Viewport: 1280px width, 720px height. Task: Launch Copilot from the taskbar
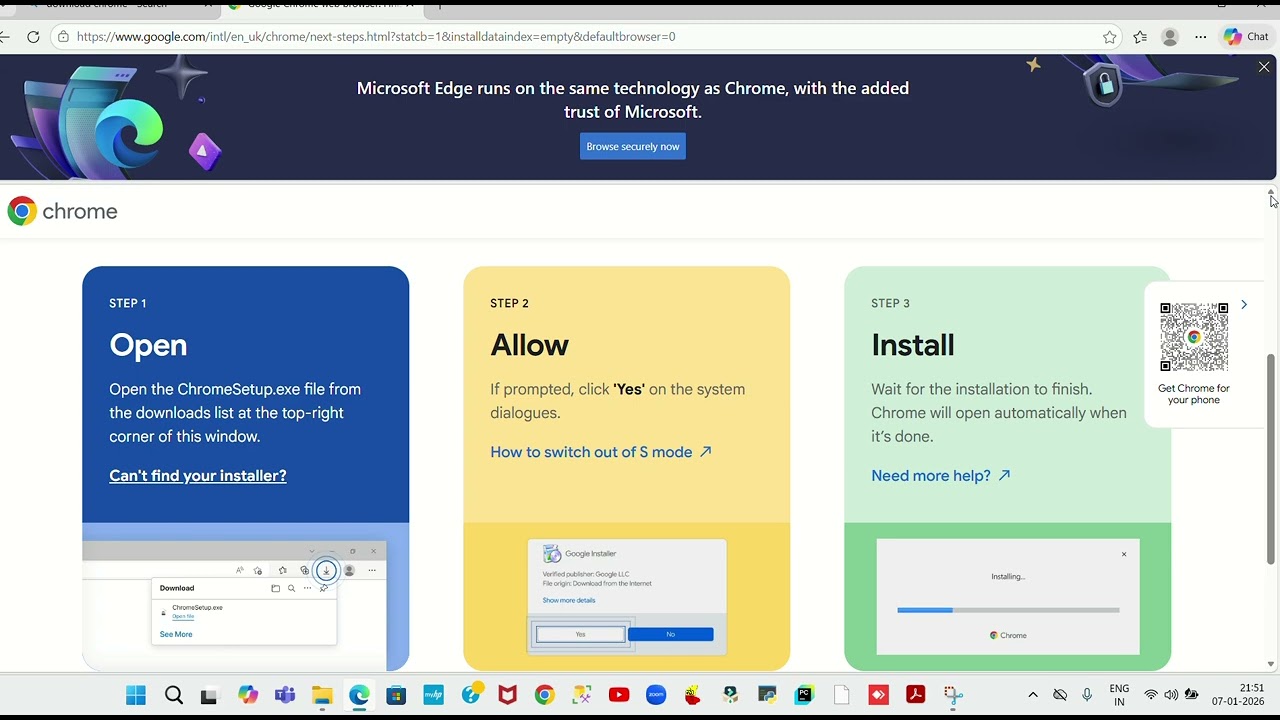click(x=247, y=695)
